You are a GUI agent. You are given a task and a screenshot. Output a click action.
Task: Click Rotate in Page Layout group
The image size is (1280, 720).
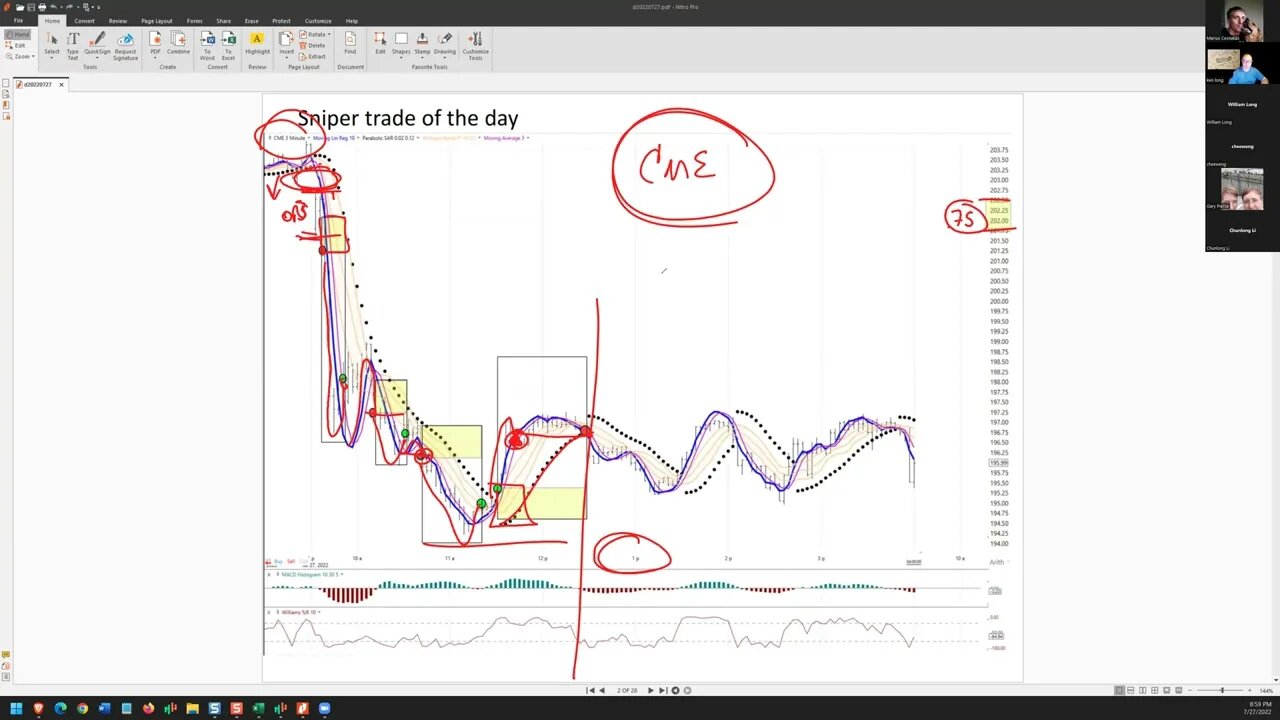tap(314, 34)
